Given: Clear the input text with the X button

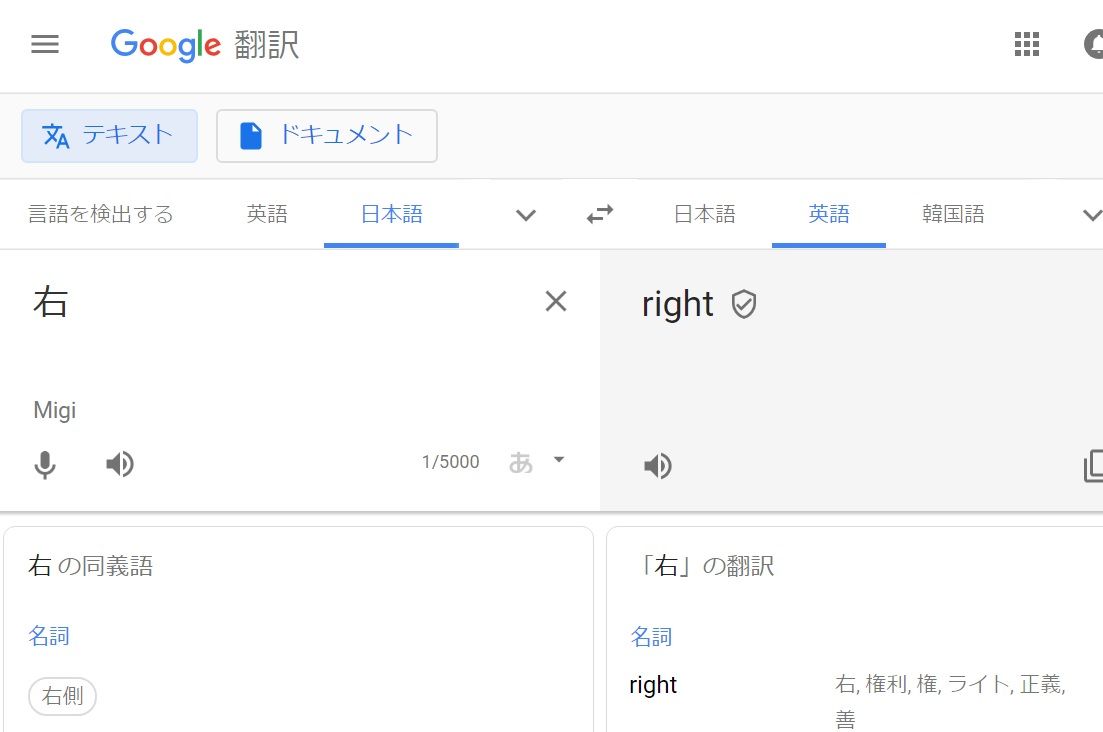Looking at the screenshot, I should coord(556,301).
